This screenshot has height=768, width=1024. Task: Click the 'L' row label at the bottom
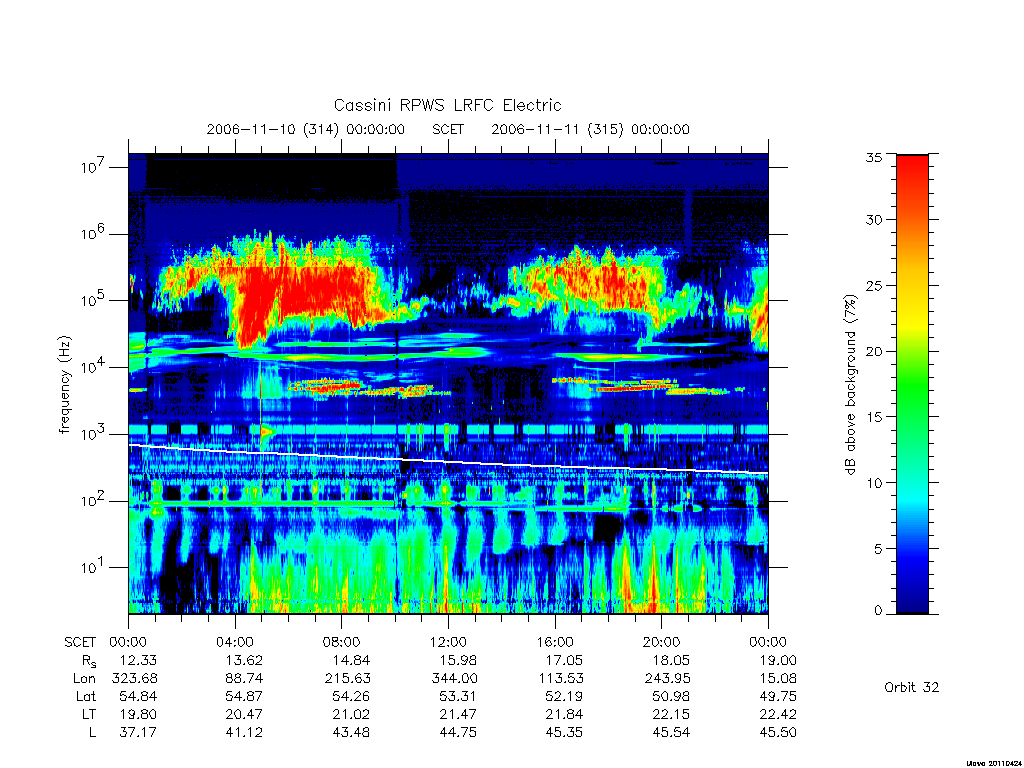(x=92, y=733)
